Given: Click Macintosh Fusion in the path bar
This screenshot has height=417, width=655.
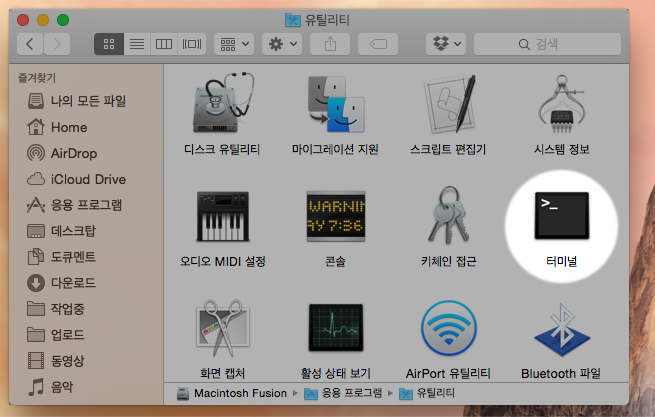Looking at the screenshot, I should coord(232,393).
